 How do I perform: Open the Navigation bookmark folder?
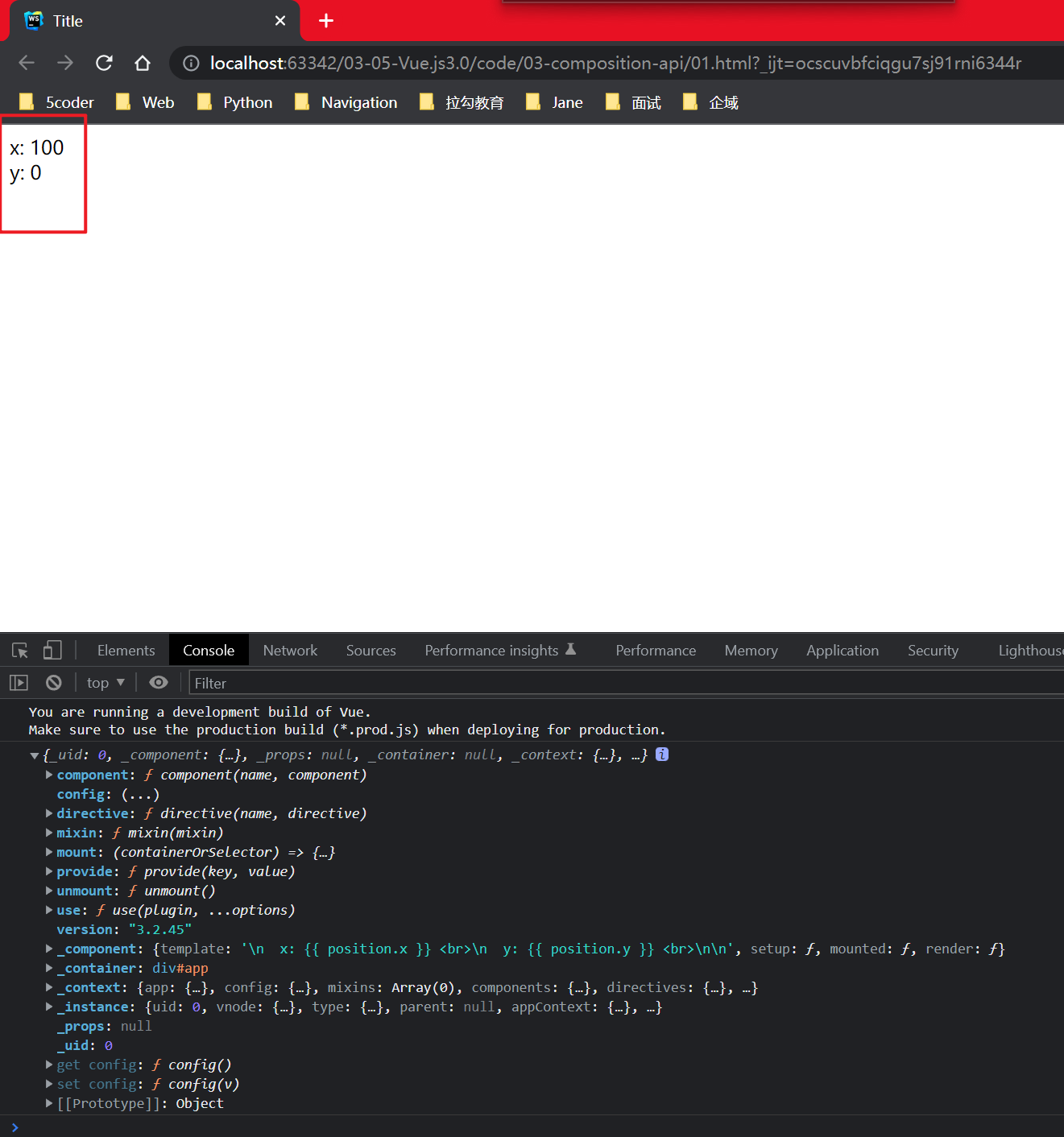pyautogui.click(x=346, y=102)
